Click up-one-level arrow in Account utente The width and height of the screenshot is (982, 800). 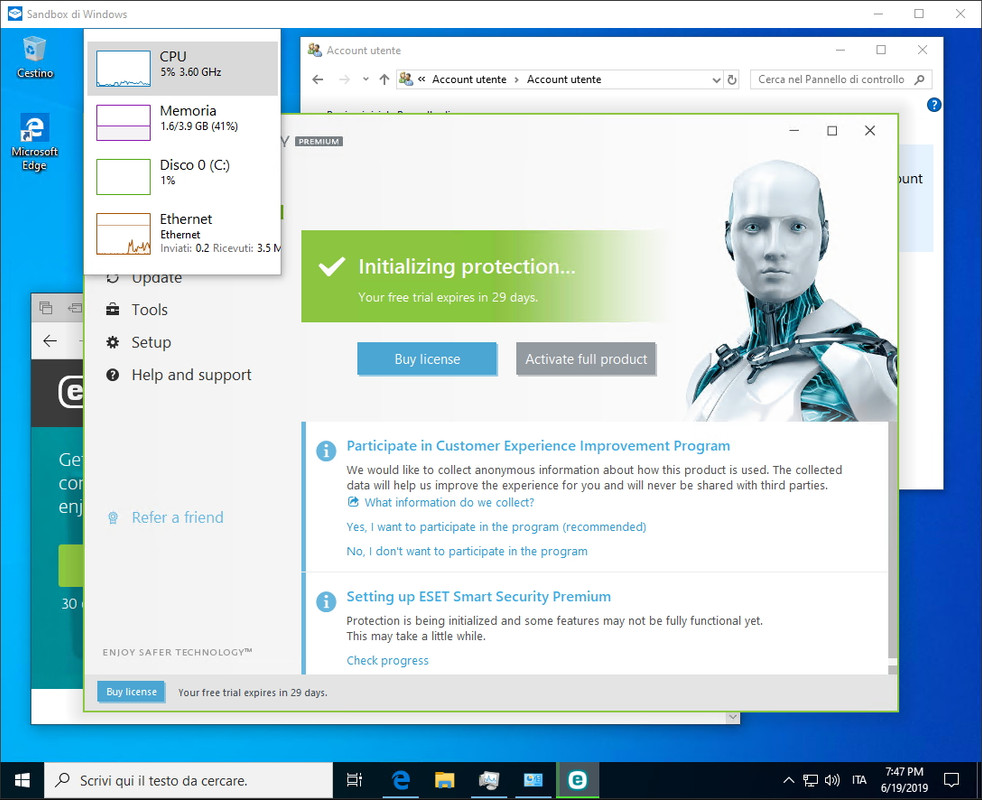click(x=385, y=80)
